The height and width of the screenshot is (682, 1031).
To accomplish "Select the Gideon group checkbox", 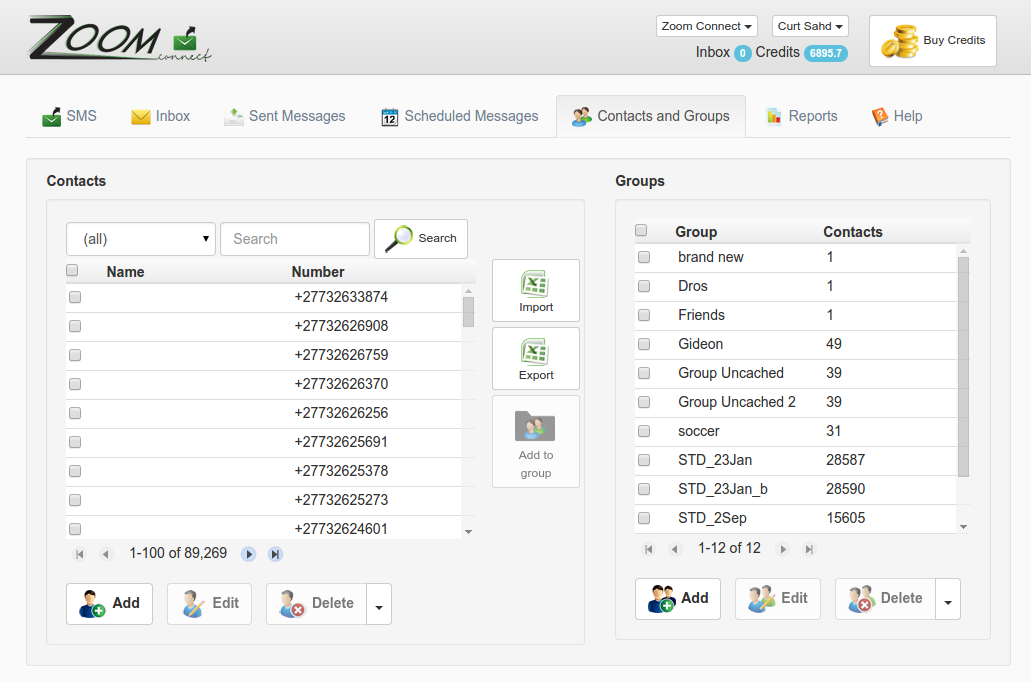I will tap(644, 344).
